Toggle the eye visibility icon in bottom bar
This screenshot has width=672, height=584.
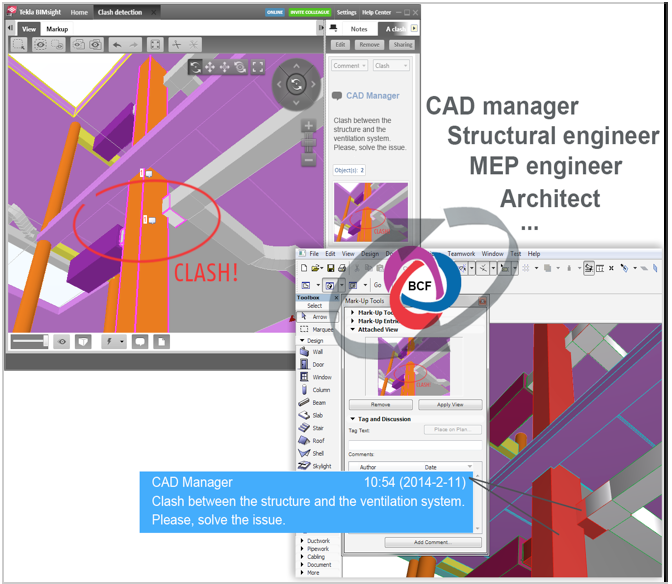(62, 341)
